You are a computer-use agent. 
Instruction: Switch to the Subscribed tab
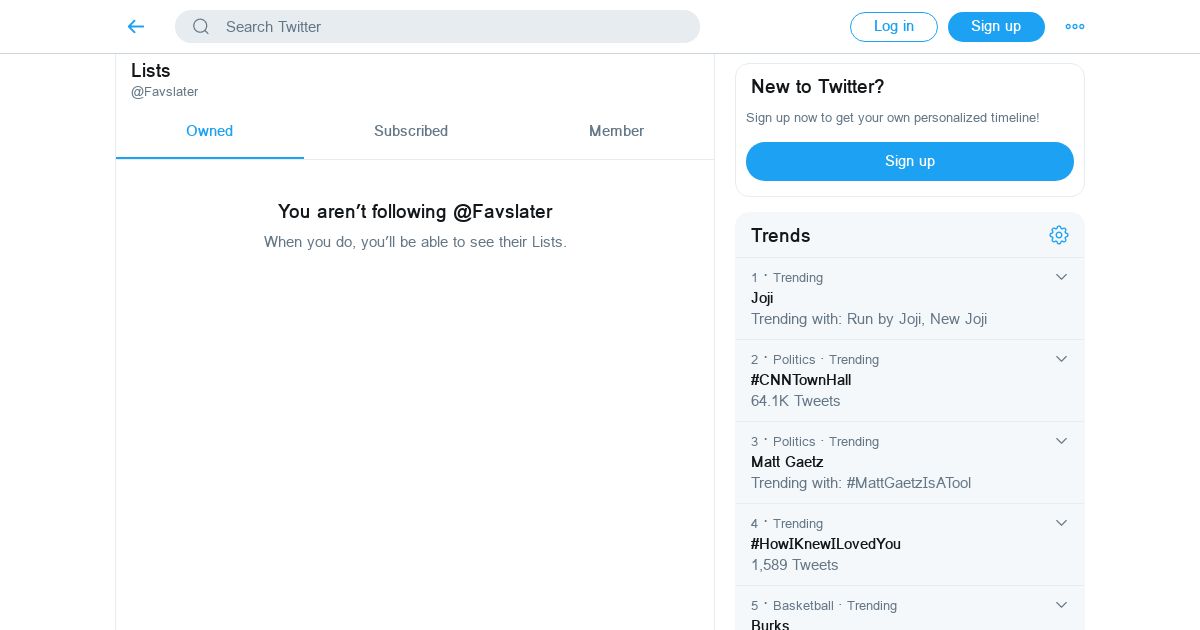pyautogui.click(x=411, y=131)
